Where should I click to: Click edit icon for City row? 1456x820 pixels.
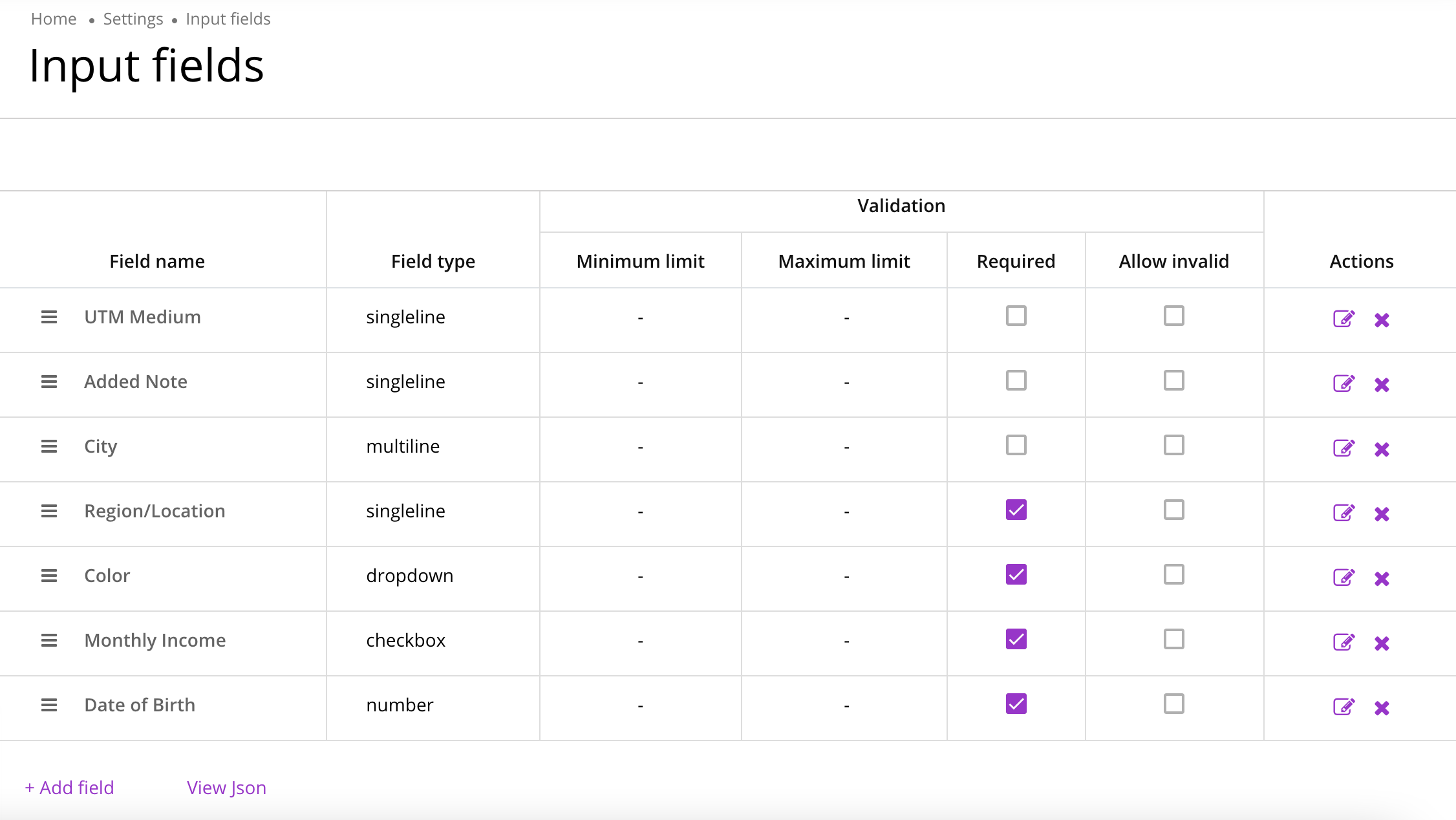coord(1344,448)
